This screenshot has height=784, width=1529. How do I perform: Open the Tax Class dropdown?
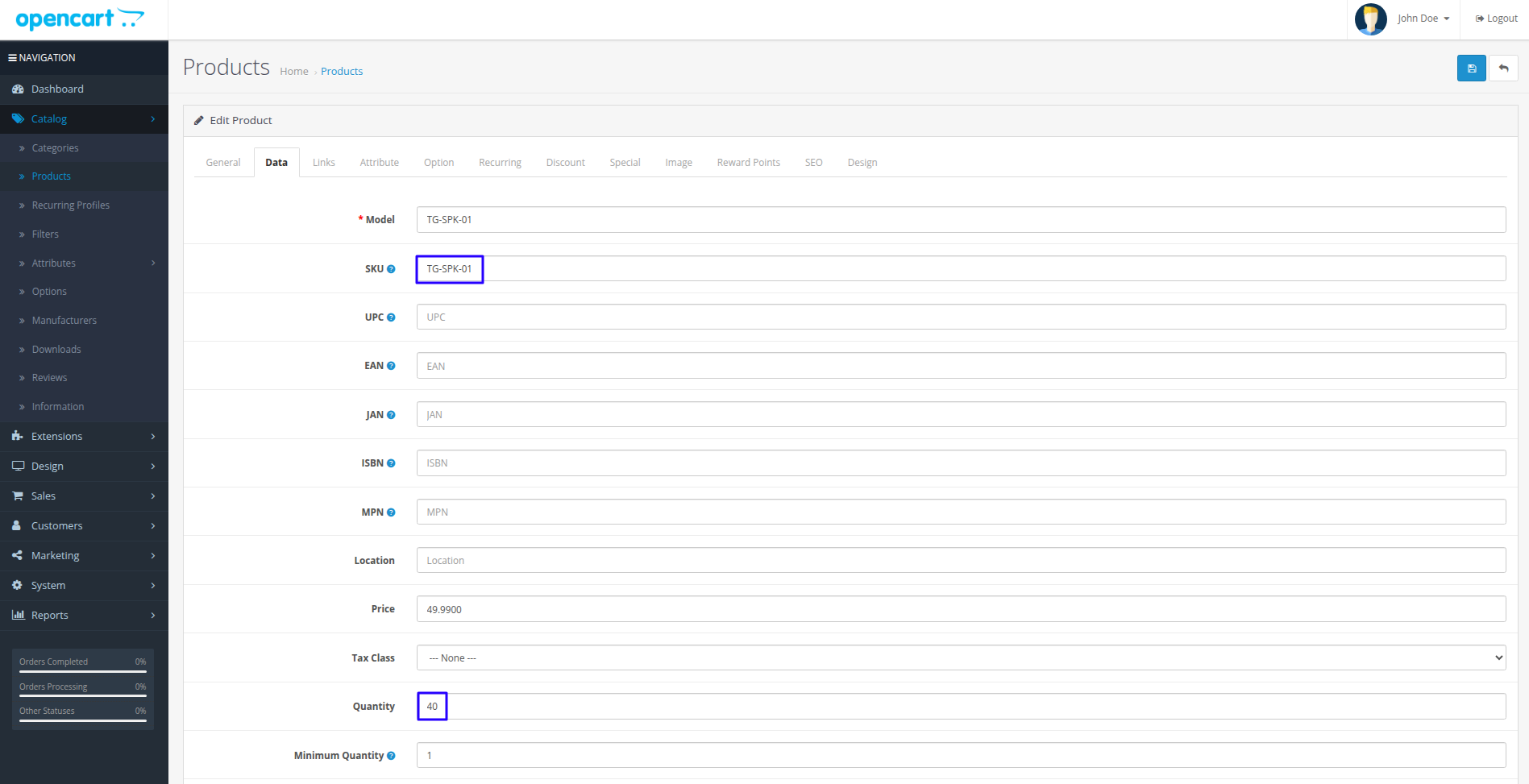pos(961,657)
